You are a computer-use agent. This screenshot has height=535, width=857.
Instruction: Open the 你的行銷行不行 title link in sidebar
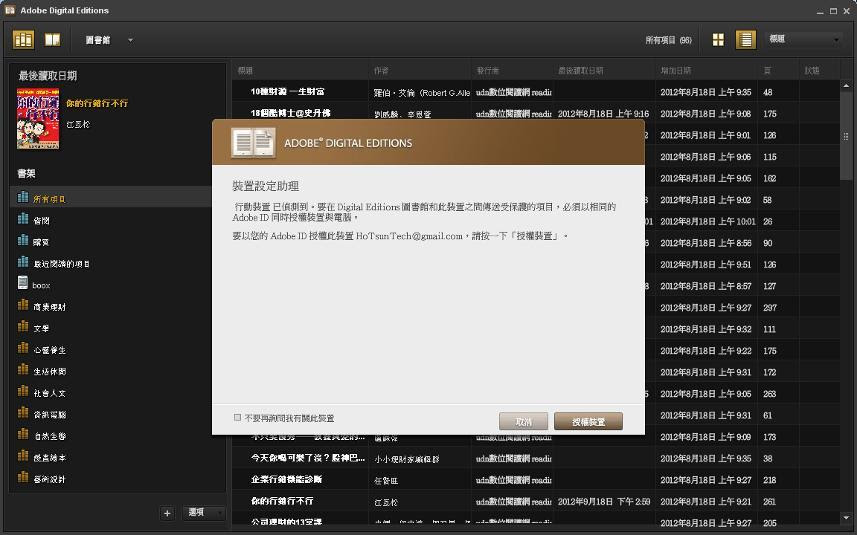pyautogui.click(x=97, y=103)
